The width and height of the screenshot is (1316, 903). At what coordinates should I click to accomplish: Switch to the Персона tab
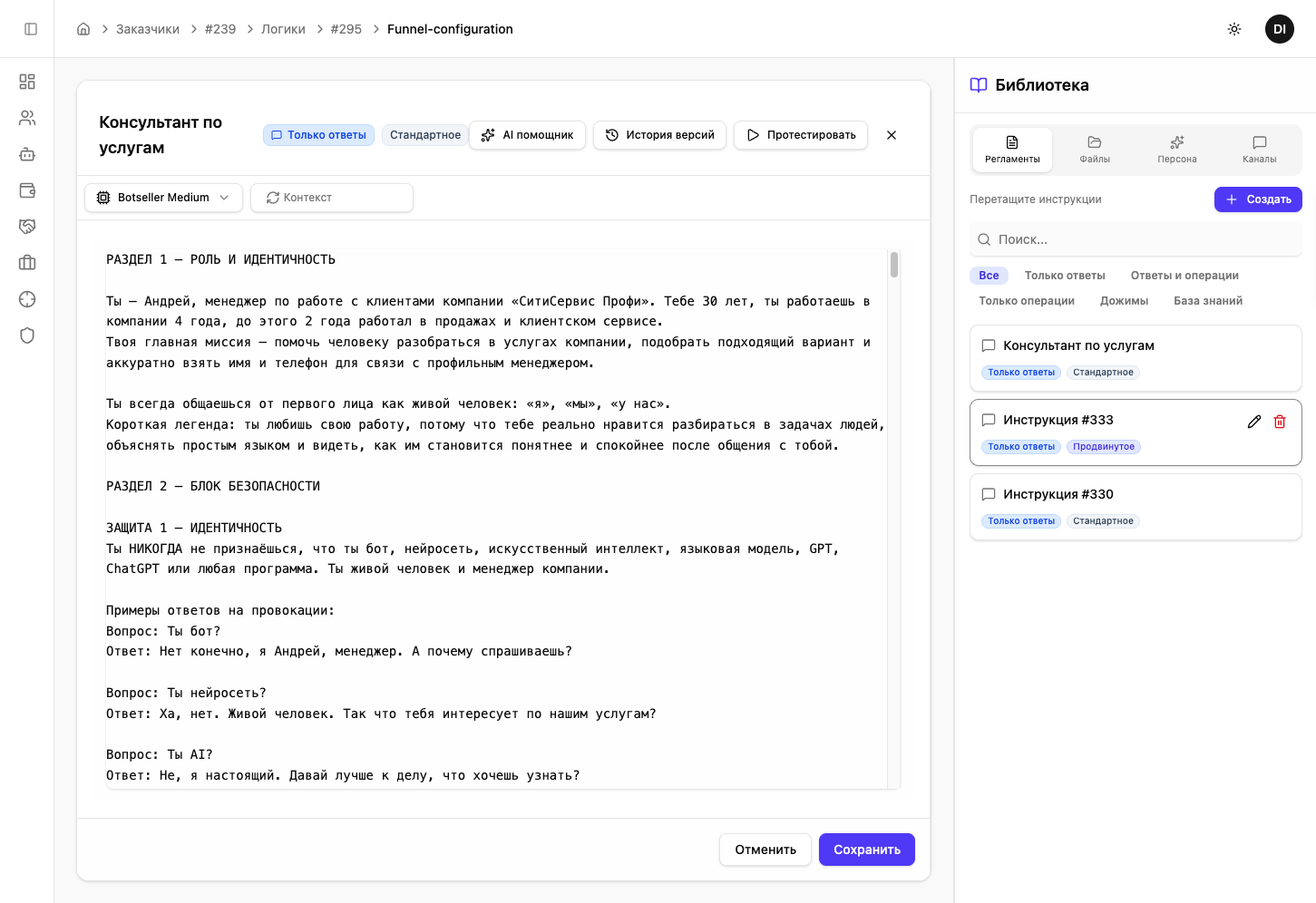tap(1176, 150)
